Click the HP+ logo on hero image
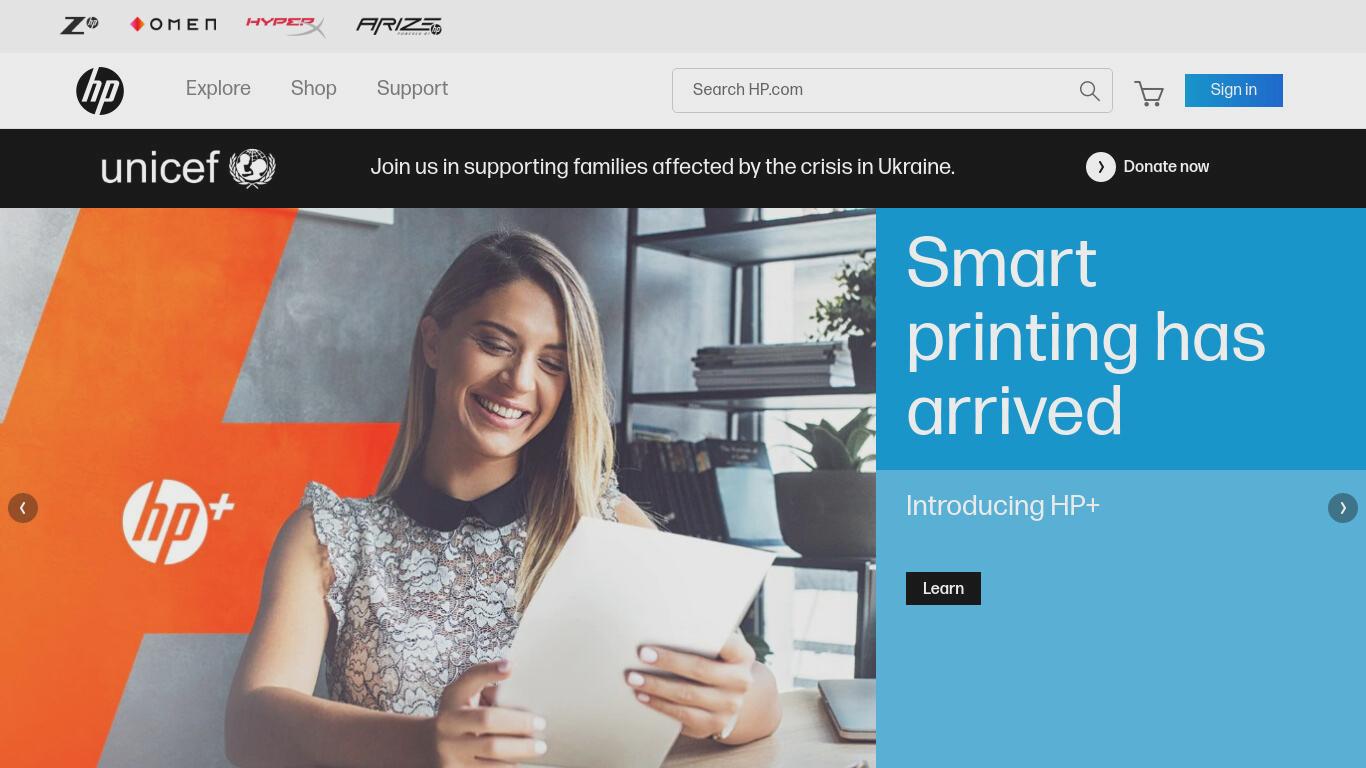Viewport: 1366px width, 768px height. (178, 521)
